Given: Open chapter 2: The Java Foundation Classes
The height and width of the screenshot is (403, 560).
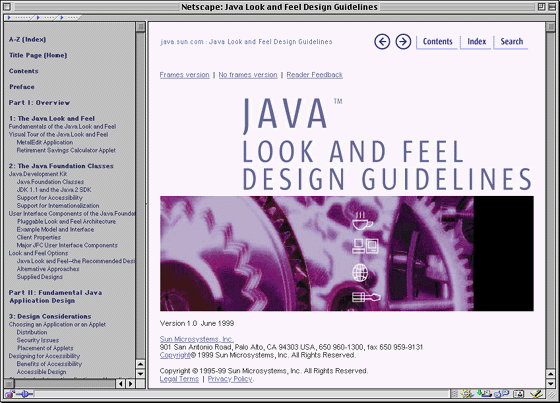Looking at the screenshot, I should point(61,166).
